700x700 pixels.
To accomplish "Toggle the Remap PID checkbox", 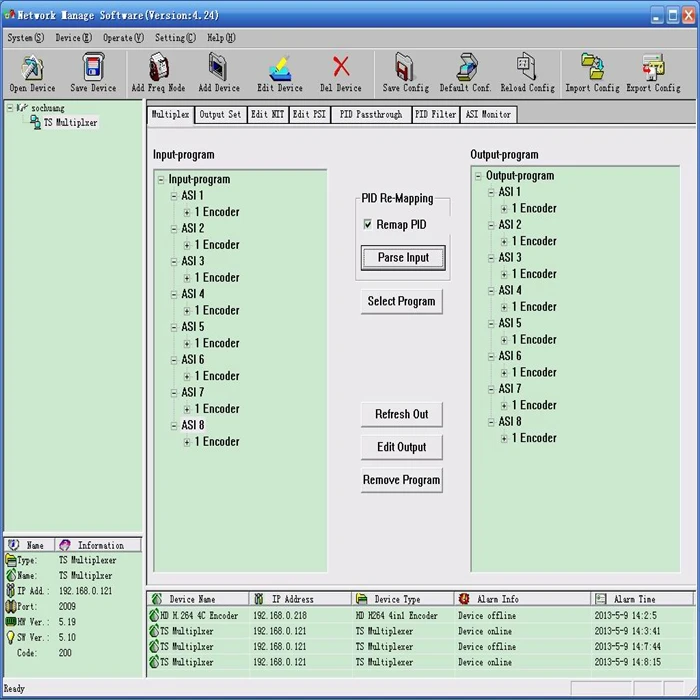I will point(367,224).
